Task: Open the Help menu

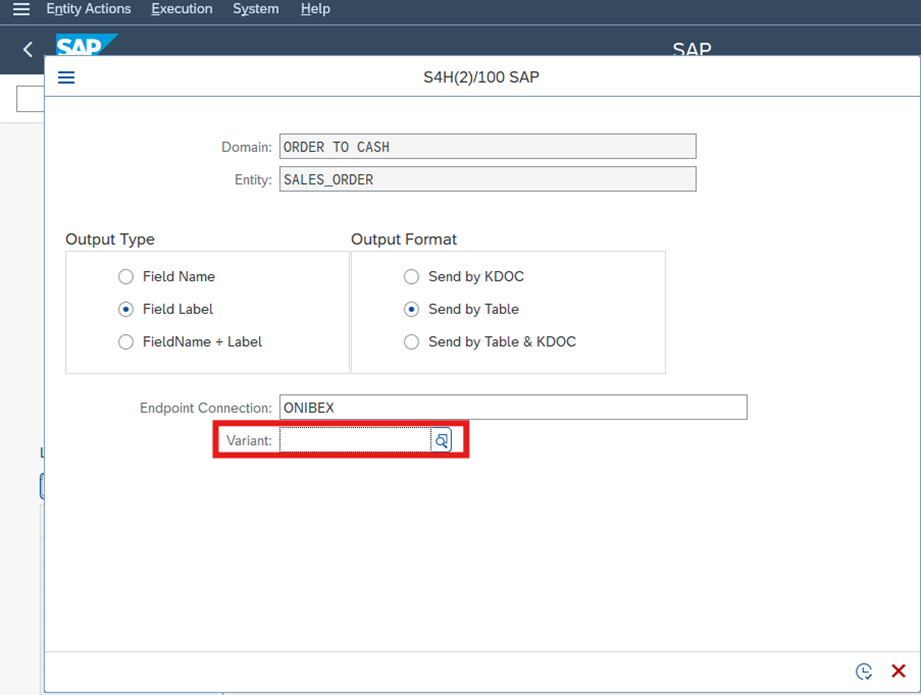Action: coord(315,9)
